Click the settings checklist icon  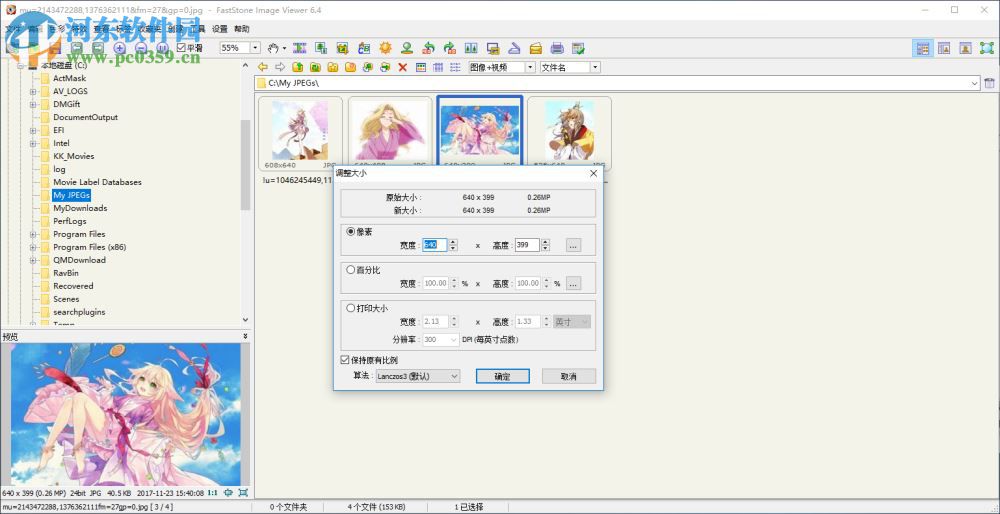click(x=578, y=48)
